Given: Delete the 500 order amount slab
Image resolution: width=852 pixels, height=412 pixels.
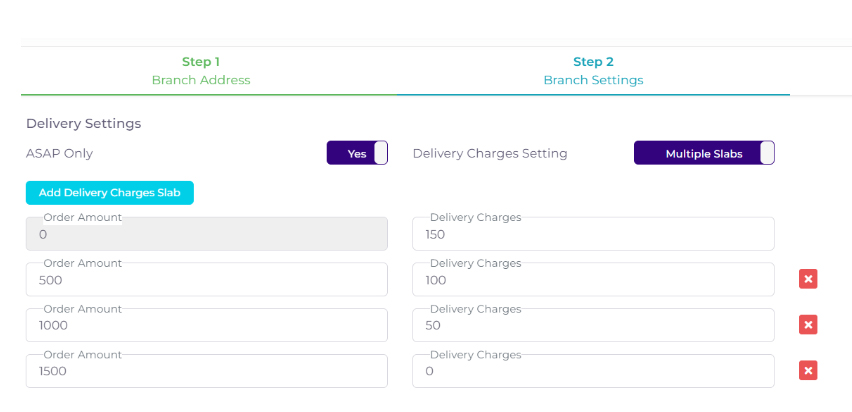Looking at the screenshot, I should [808, 279].
